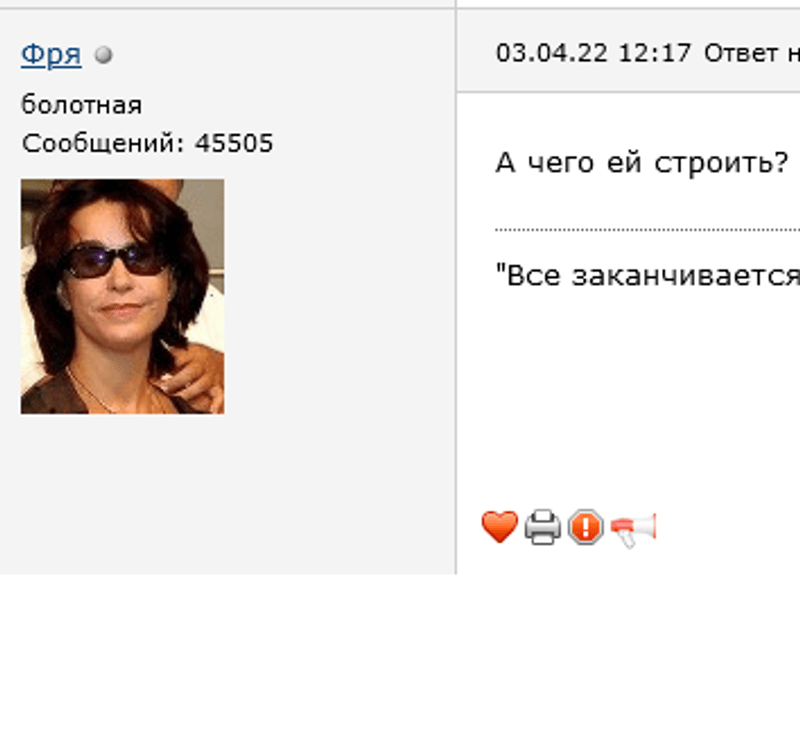800x739 pixels.
Task: Click the message count 'Сообщений: 45505'
Action: point(147,143)
